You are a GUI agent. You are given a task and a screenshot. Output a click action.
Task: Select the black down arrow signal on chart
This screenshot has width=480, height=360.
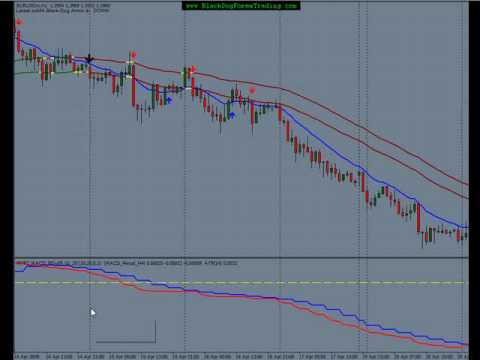click(x=89, y=58)
